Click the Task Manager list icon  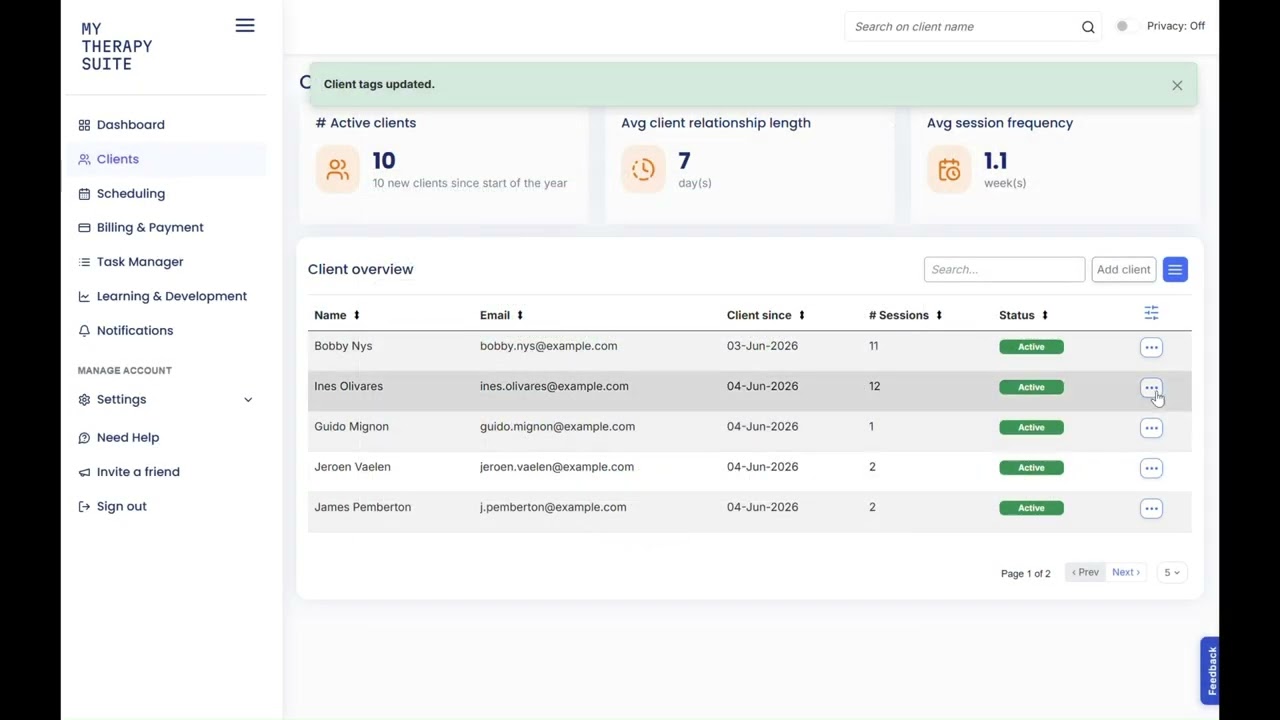click(x=84, y=262)
